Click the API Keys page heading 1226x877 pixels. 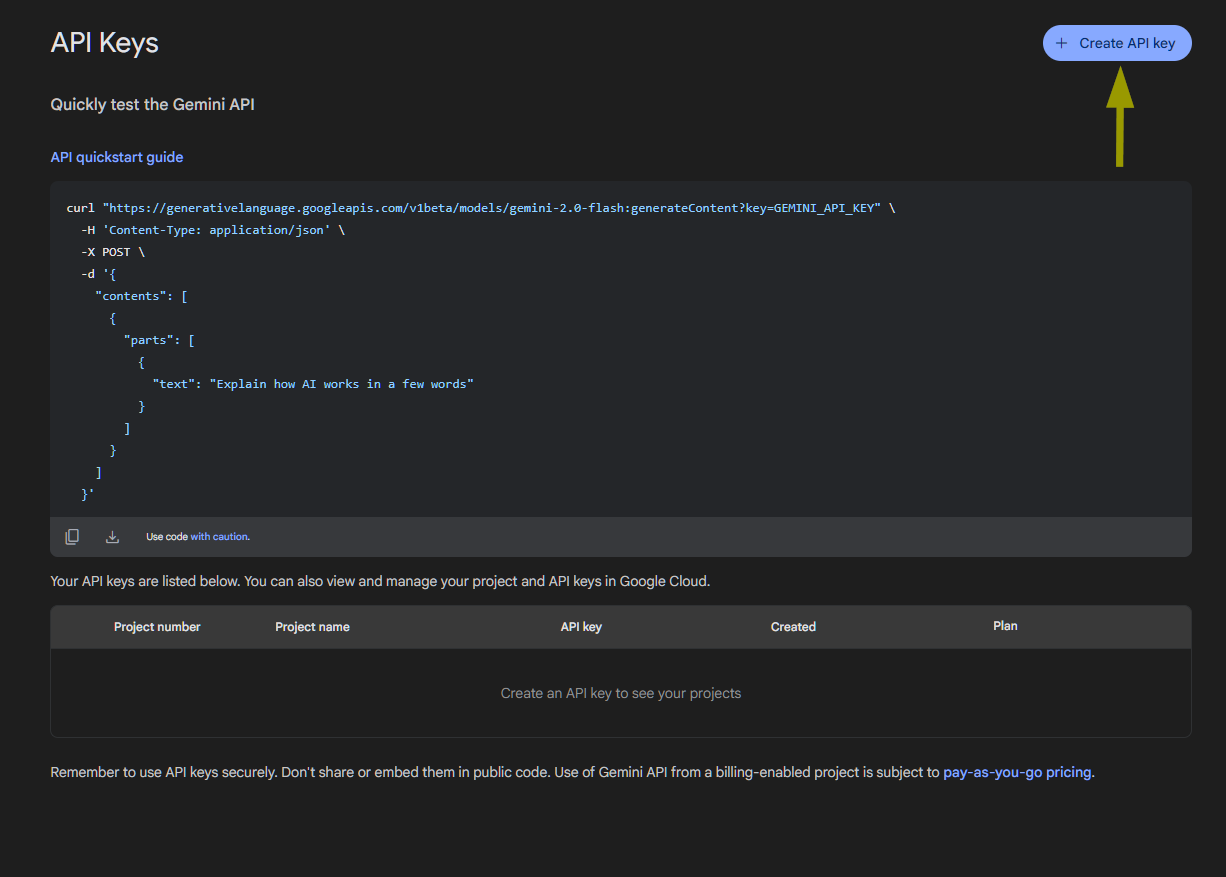pos(105,43)
